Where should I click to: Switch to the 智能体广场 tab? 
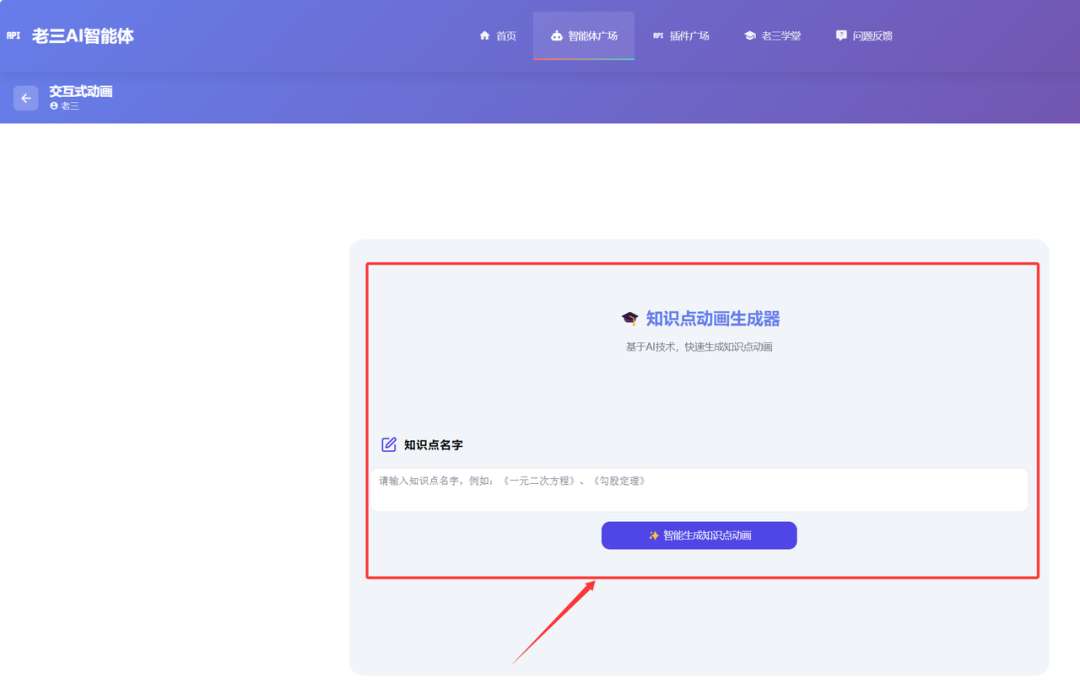(x=584, y=36)
